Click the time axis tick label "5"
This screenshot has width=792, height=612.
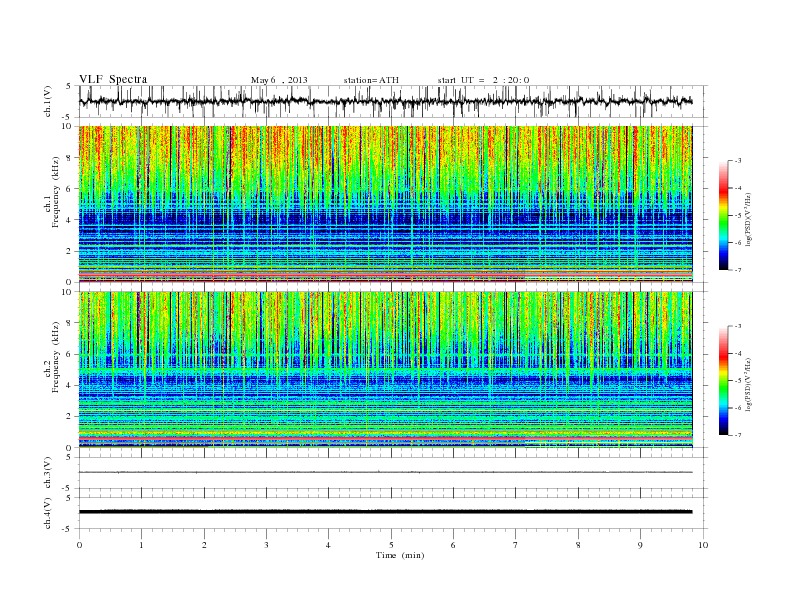(x=391, y=545)
